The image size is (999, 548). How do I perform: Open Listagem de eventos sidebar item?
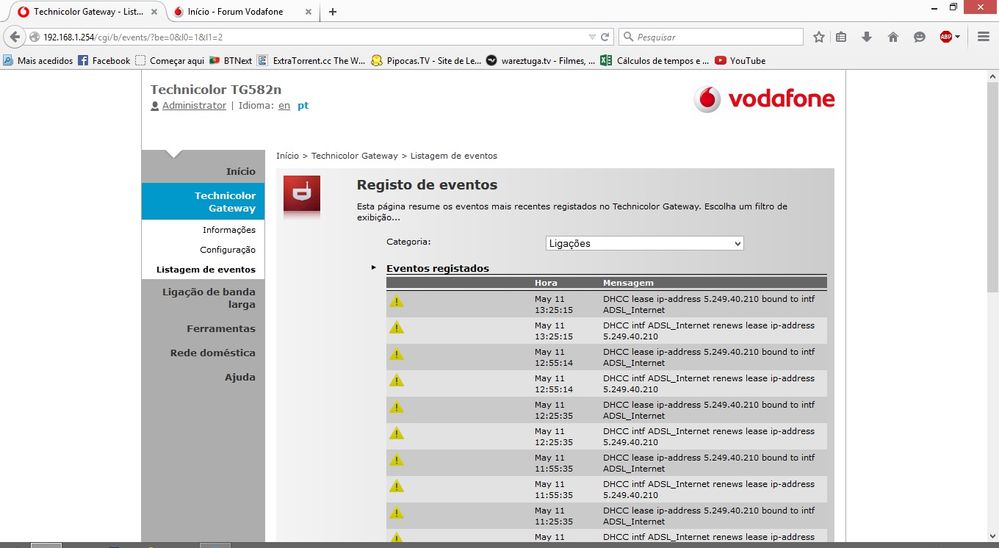pos(206,270)
